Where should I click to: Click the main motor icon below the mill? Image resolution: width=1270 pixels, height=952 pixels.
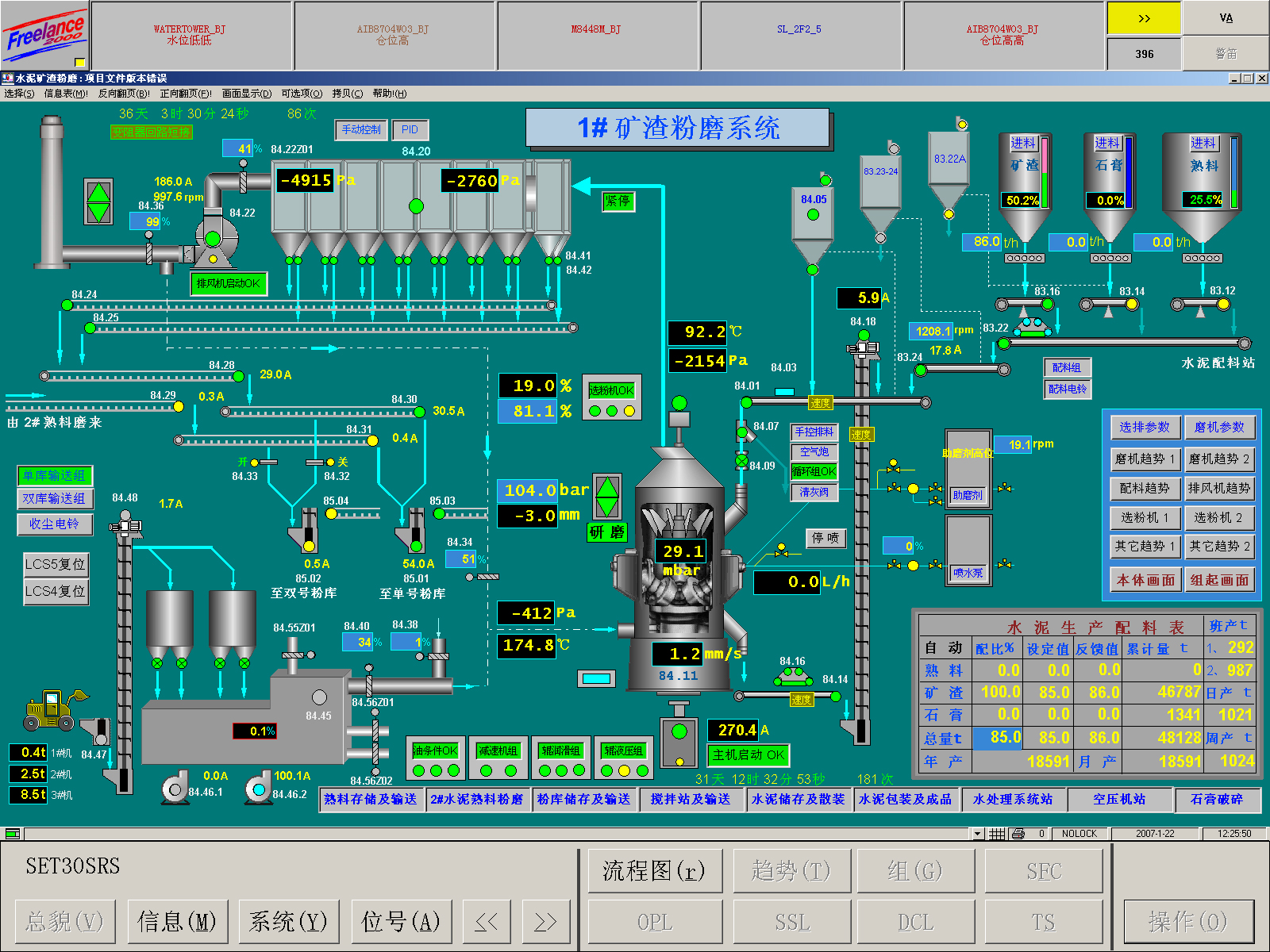pos(679,741)
